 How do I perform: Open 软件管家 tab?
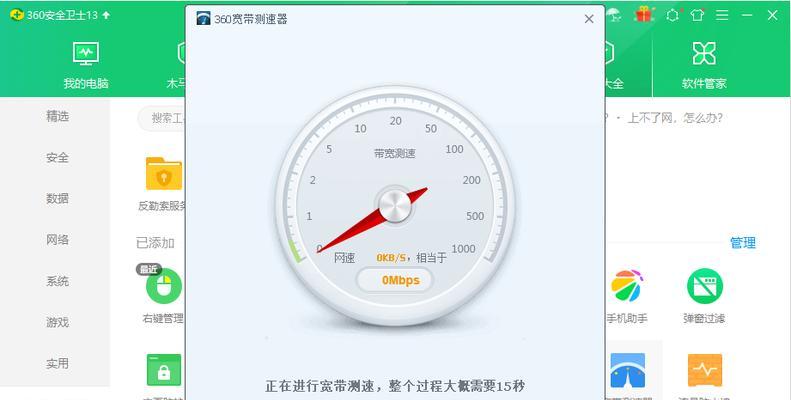pyautogui.click(x=704, y=66)
